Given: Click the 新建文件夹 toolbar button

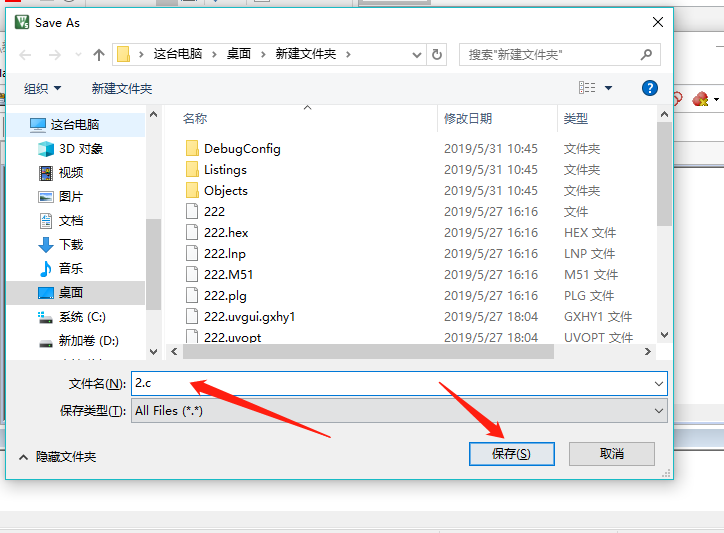Looking at the screenshot, I should pyautogui.click(x=122, y=88).
